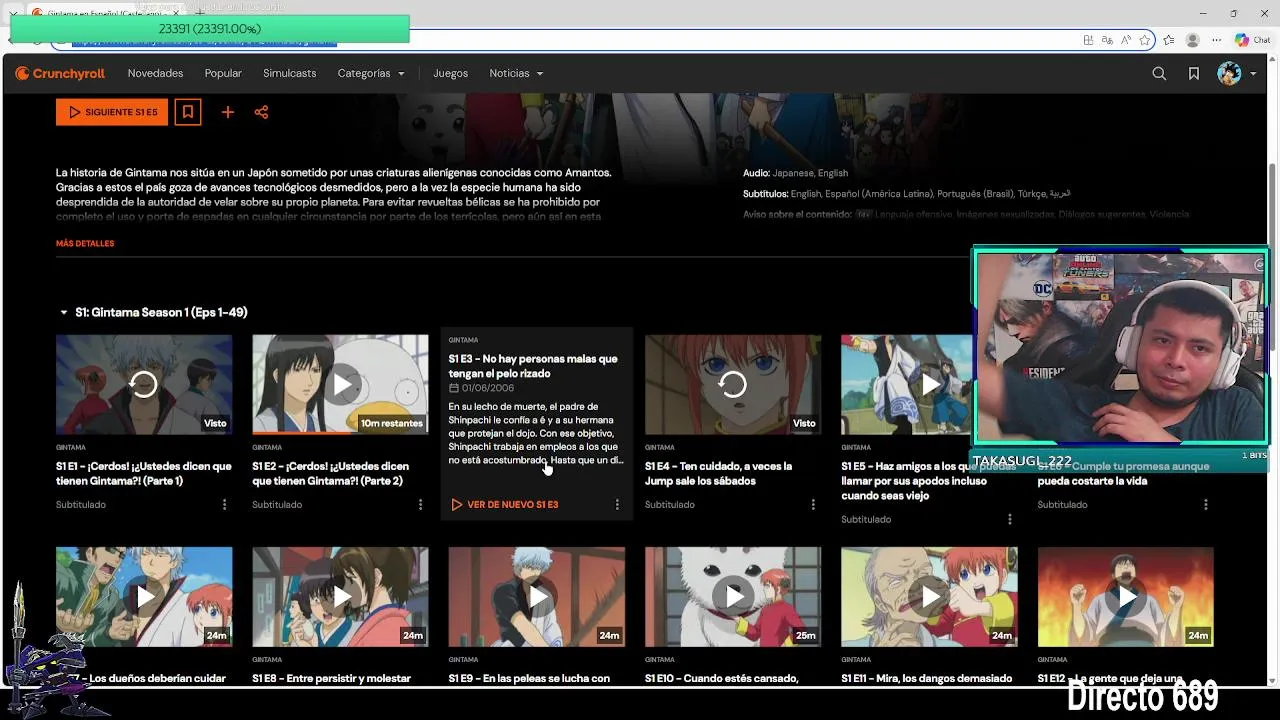
Task: Open S1 E2 episode title link
Action: [331, 473]
